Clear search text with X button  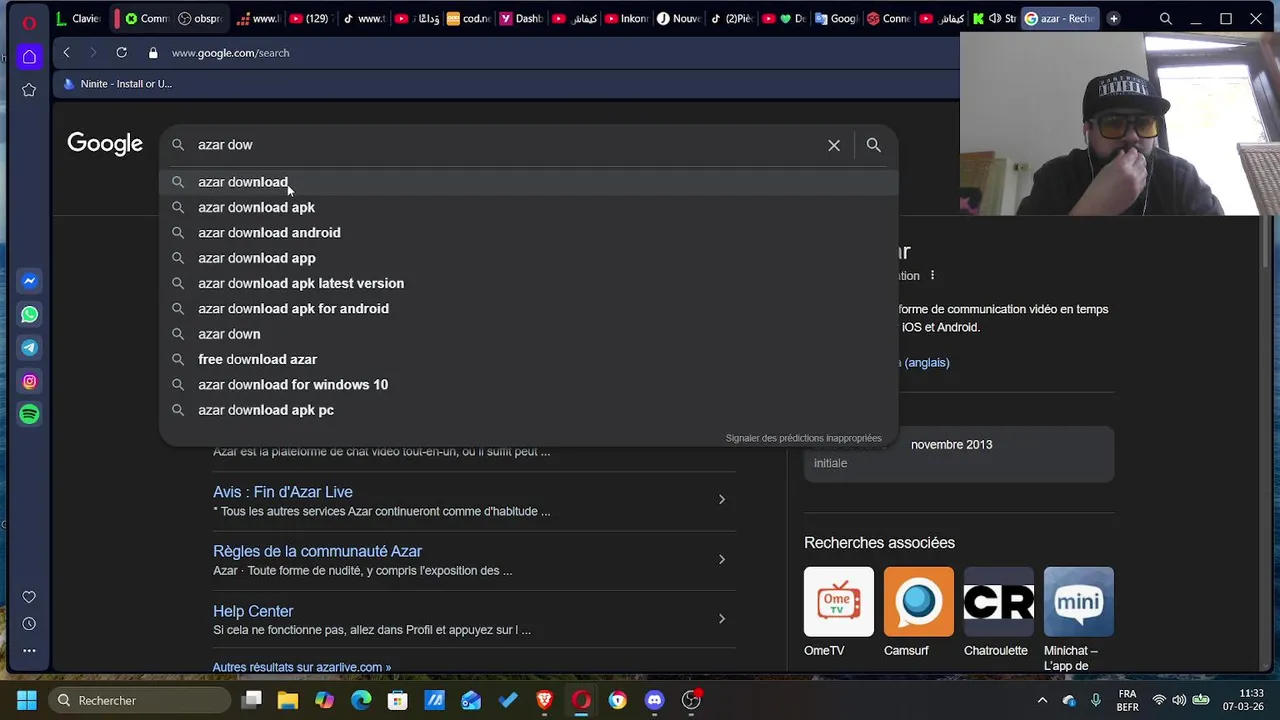[834, 145]
